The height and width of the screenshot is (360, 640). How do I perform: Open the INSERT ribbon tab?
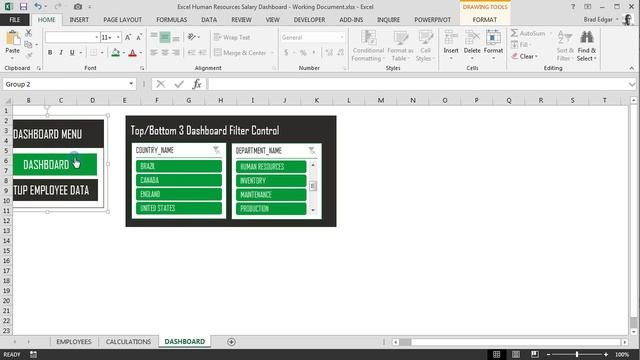(79, 20)
